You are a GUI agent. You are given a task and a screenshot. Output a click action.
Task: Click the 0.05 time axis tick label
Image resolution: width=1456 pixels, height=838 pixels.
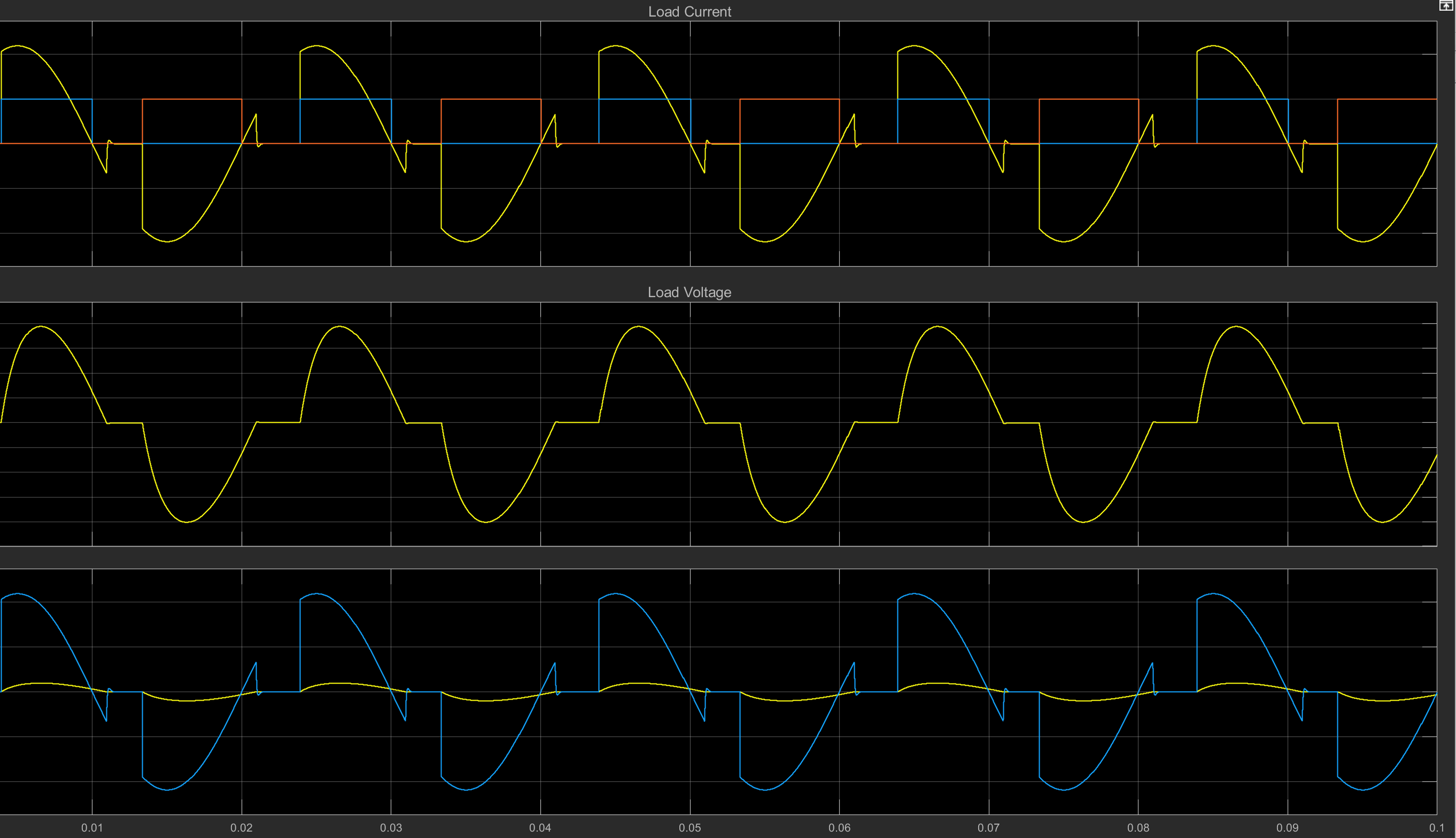[690, 828]
